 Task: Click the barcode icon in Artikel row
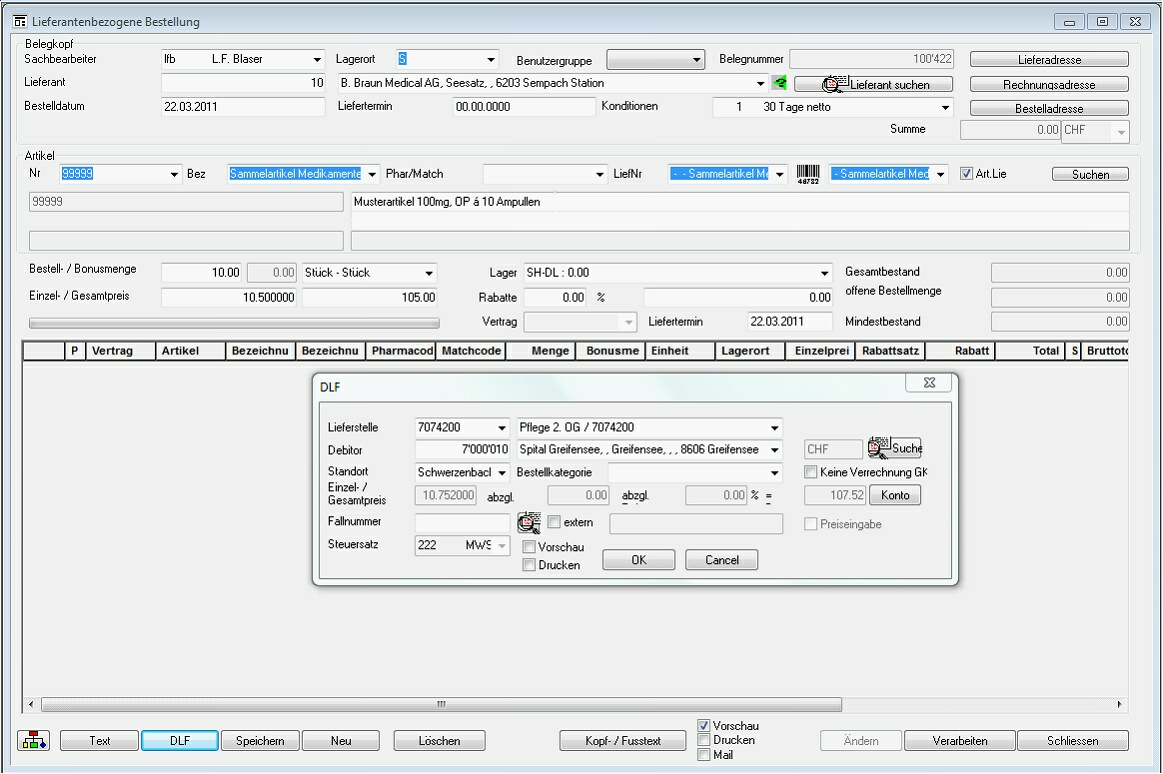click(x=808, y=175)
